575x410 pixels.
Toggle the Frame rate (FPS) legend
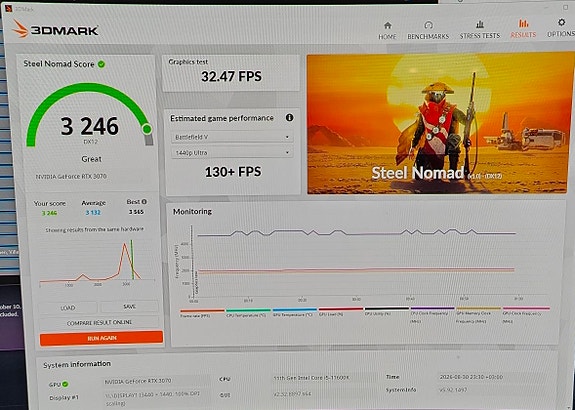[x=202, y=313]
